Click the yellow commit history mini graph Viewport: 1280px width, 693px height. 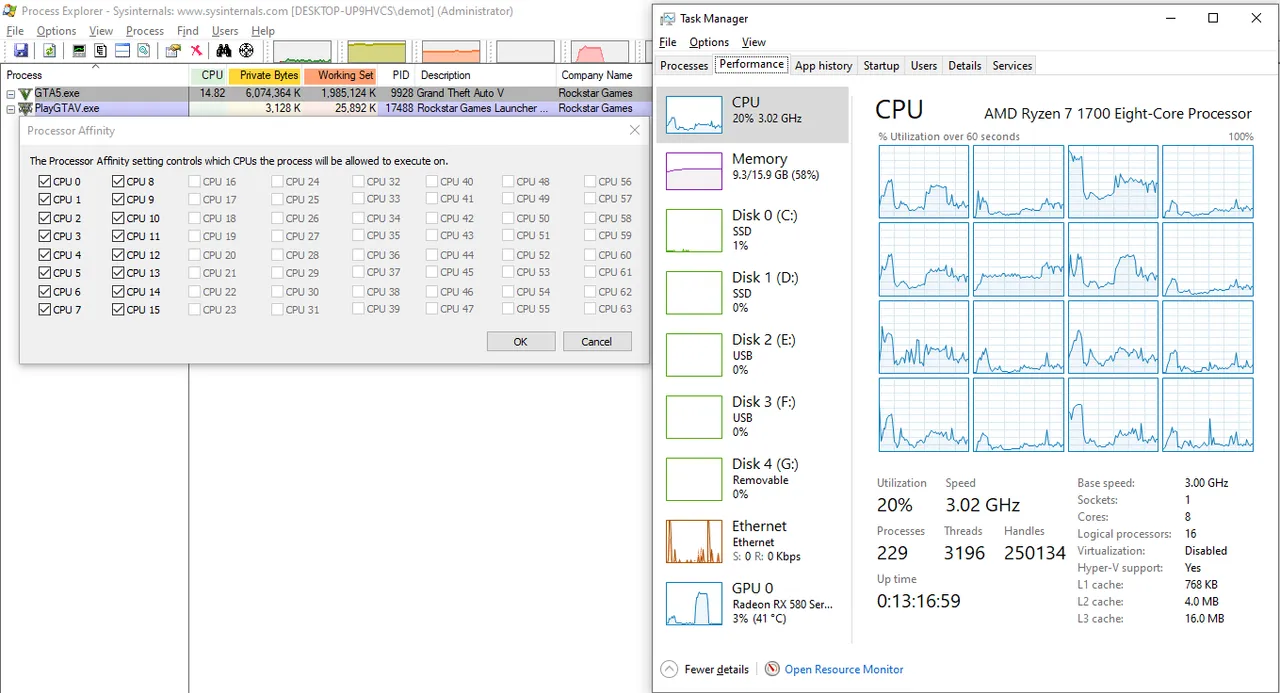[x=377, y=52]
